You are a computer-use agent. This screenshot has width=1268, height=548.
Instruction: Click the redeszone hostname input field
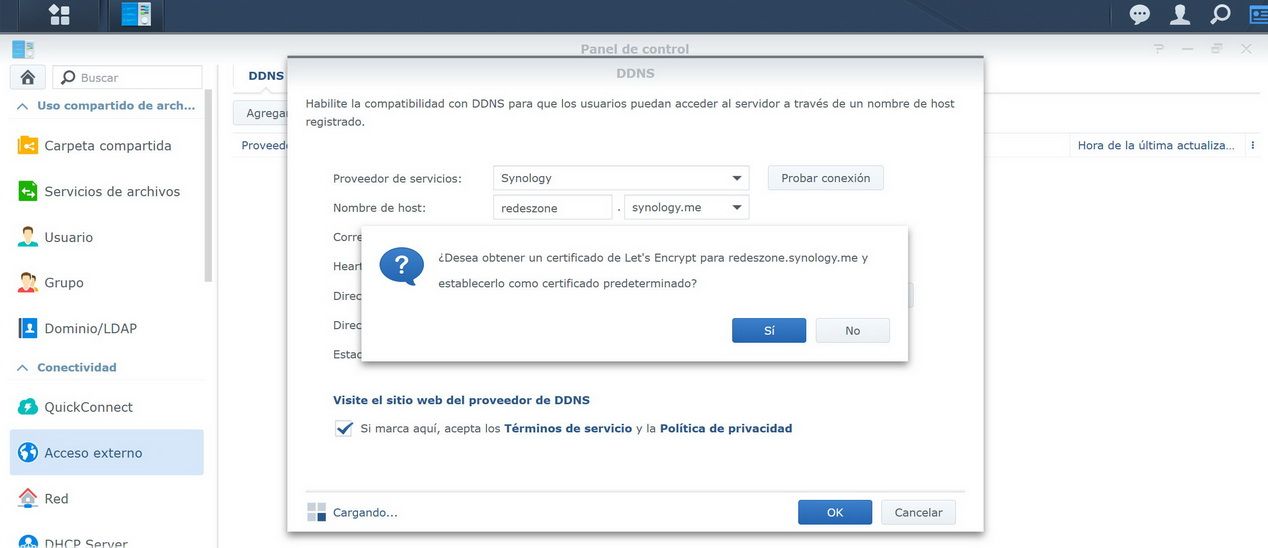(552, 207)
